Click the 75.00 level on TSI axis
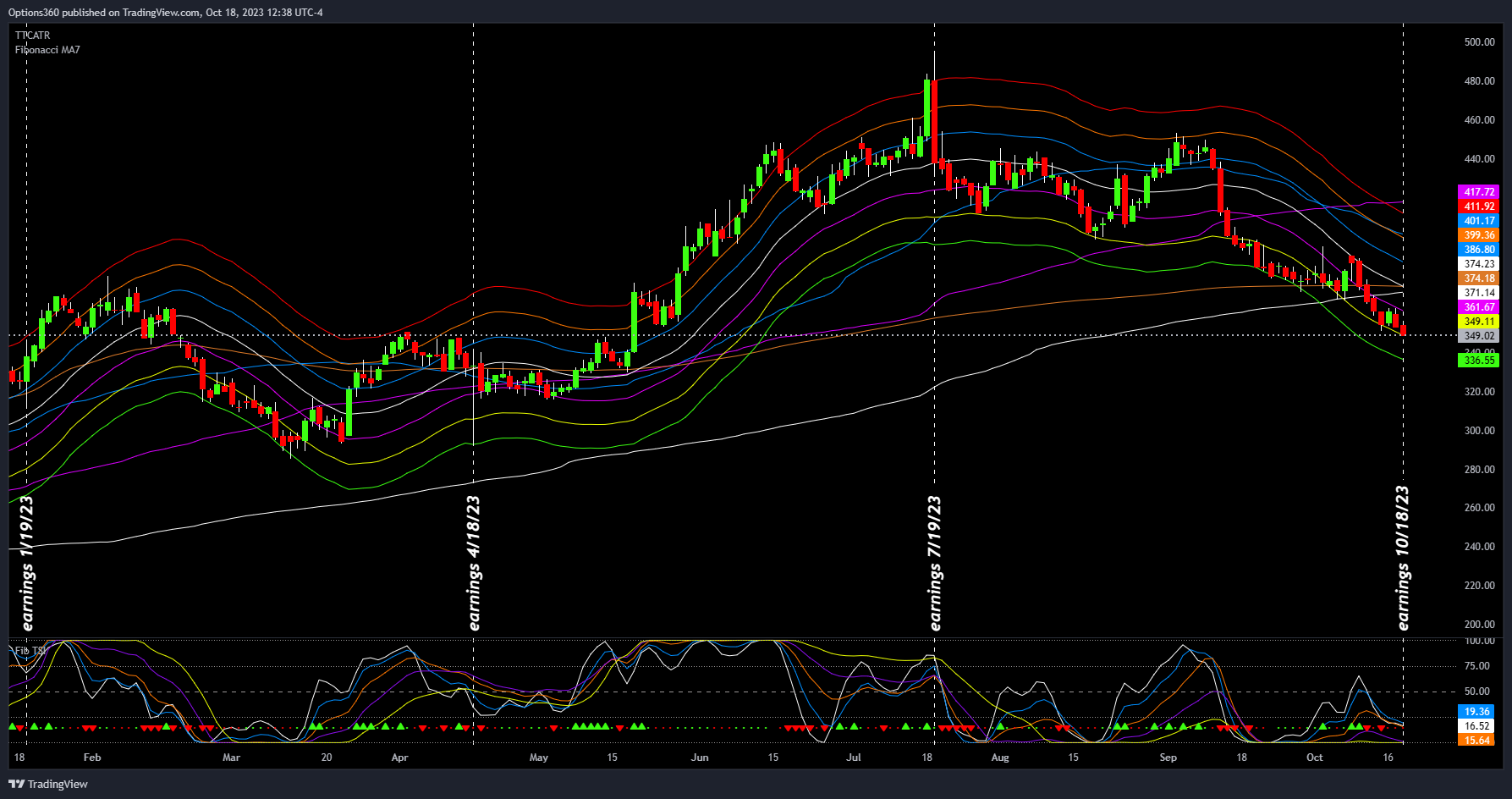1512x799 pixels. (x=1477, y=666)
